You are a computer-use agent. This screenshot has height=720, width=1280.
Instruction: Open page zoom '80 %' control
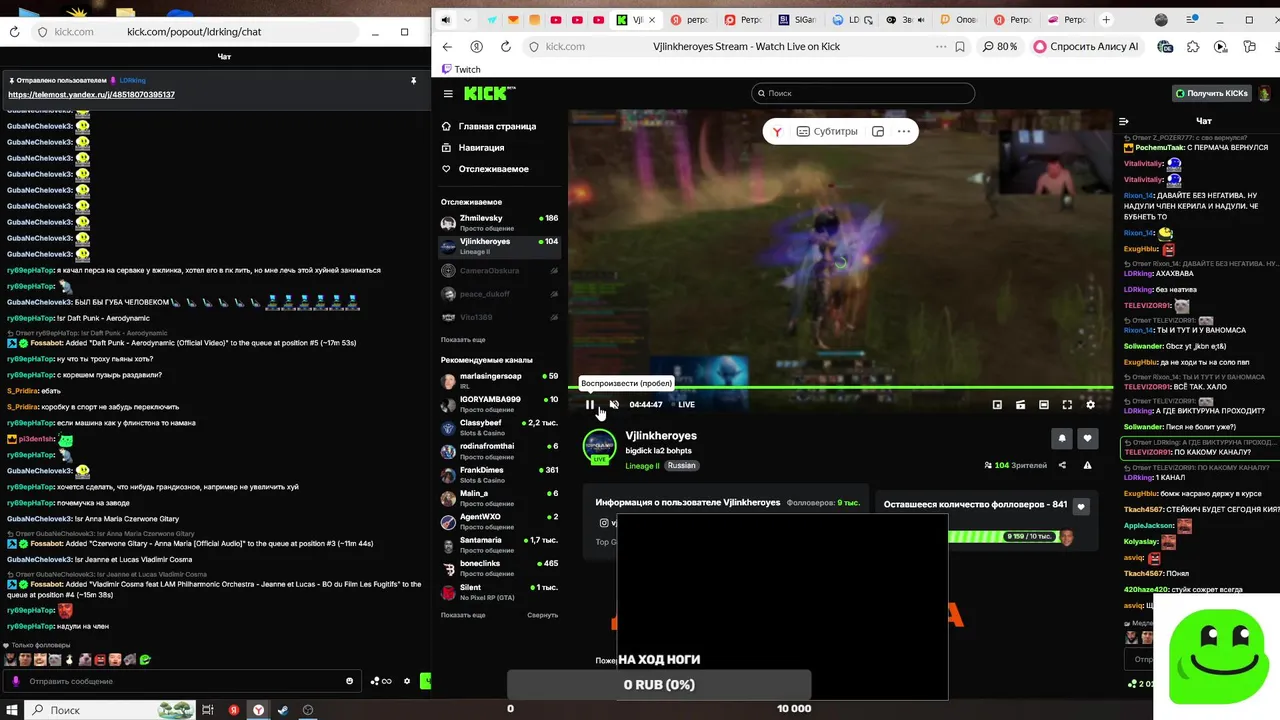pos(1000,46)
